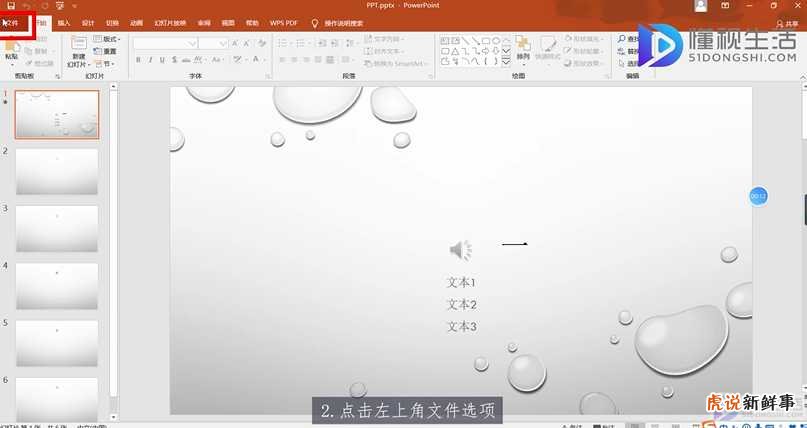Switch to the 设计 (Design) tab
Image resolution: width=807 pixels, height=428 pixels.
point(88,23)
